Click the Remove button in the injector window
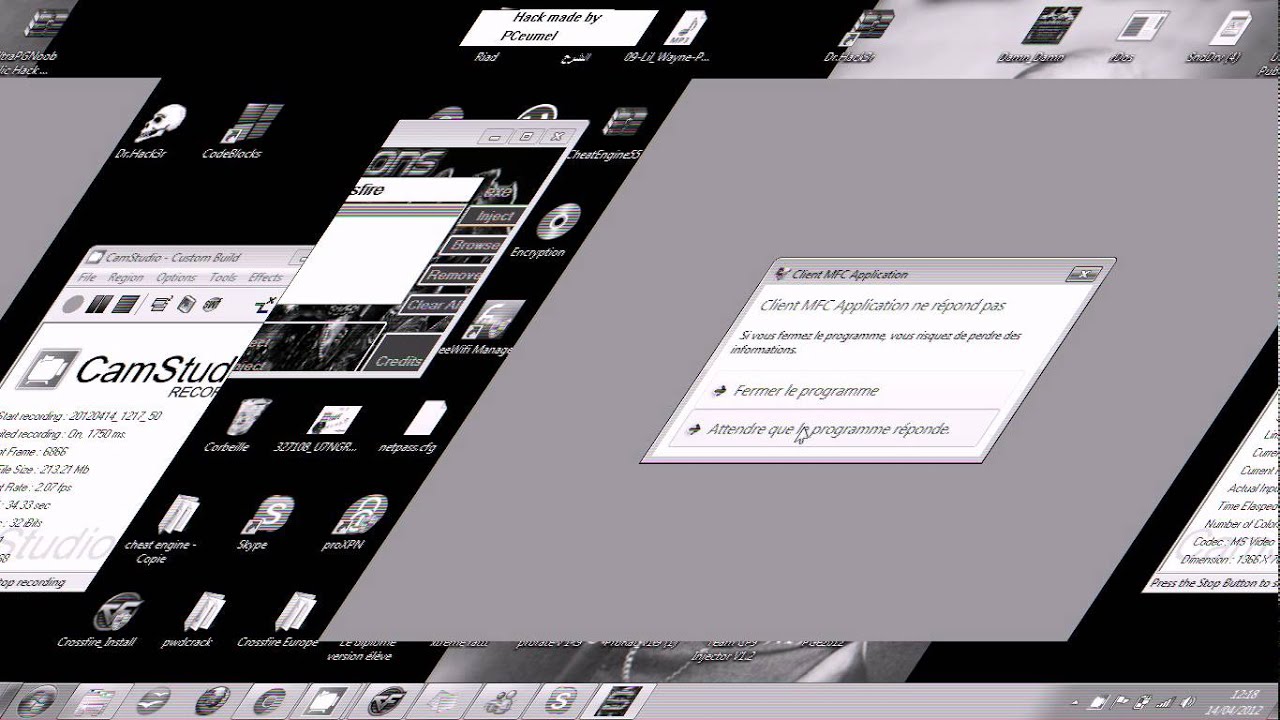 tap(454, 275)
